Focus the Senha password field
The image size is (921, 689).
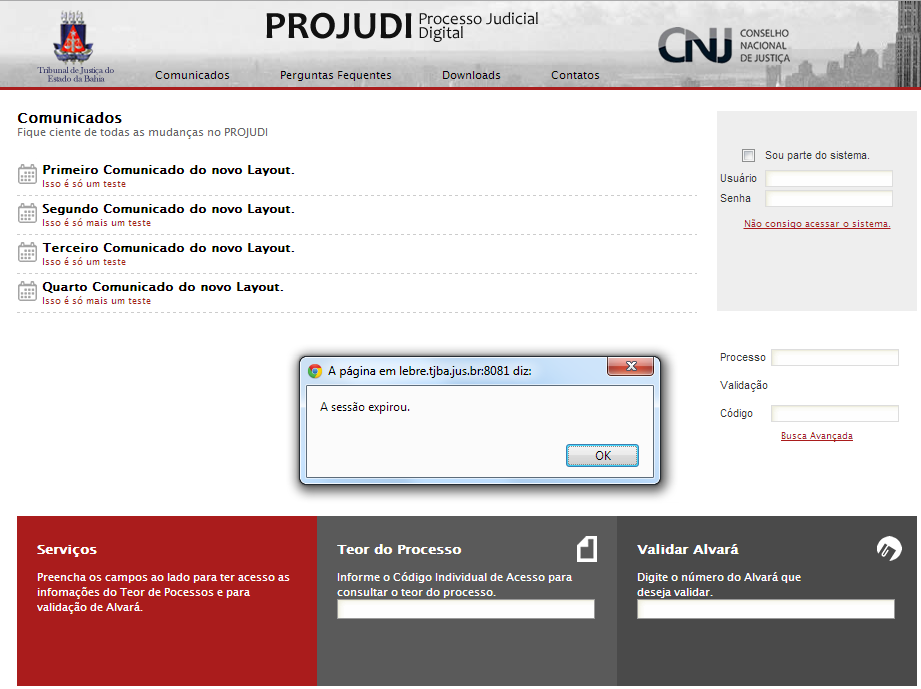click(829, 199)
